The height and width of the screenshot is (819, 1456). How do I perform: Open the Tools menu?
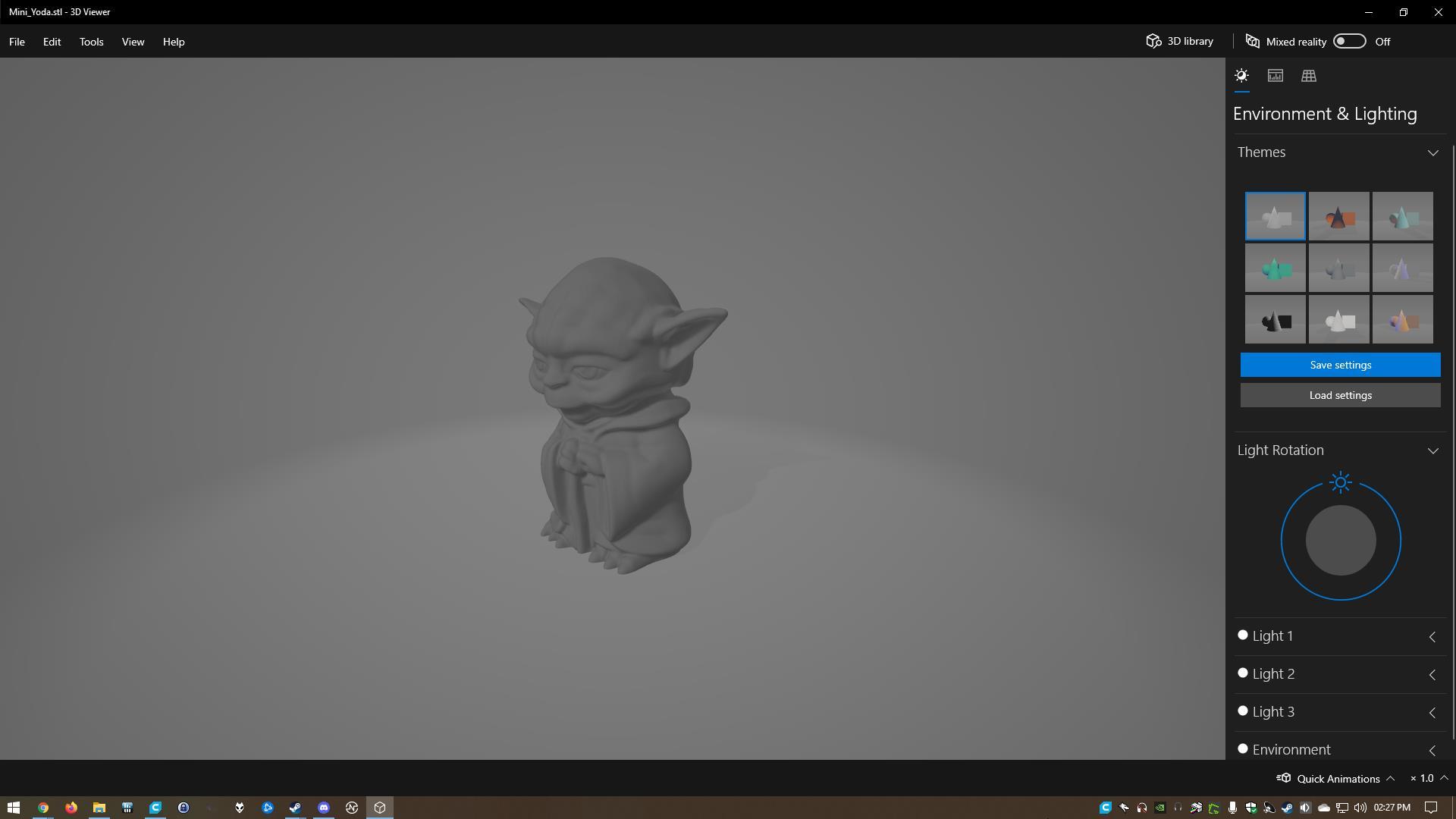91,42
